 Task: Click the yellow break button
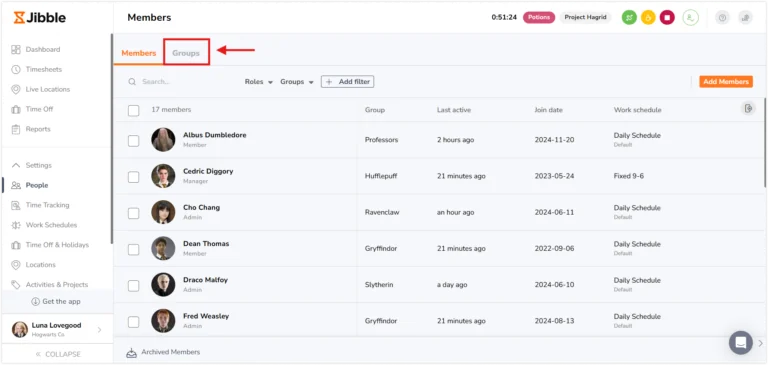coord(648,18)
